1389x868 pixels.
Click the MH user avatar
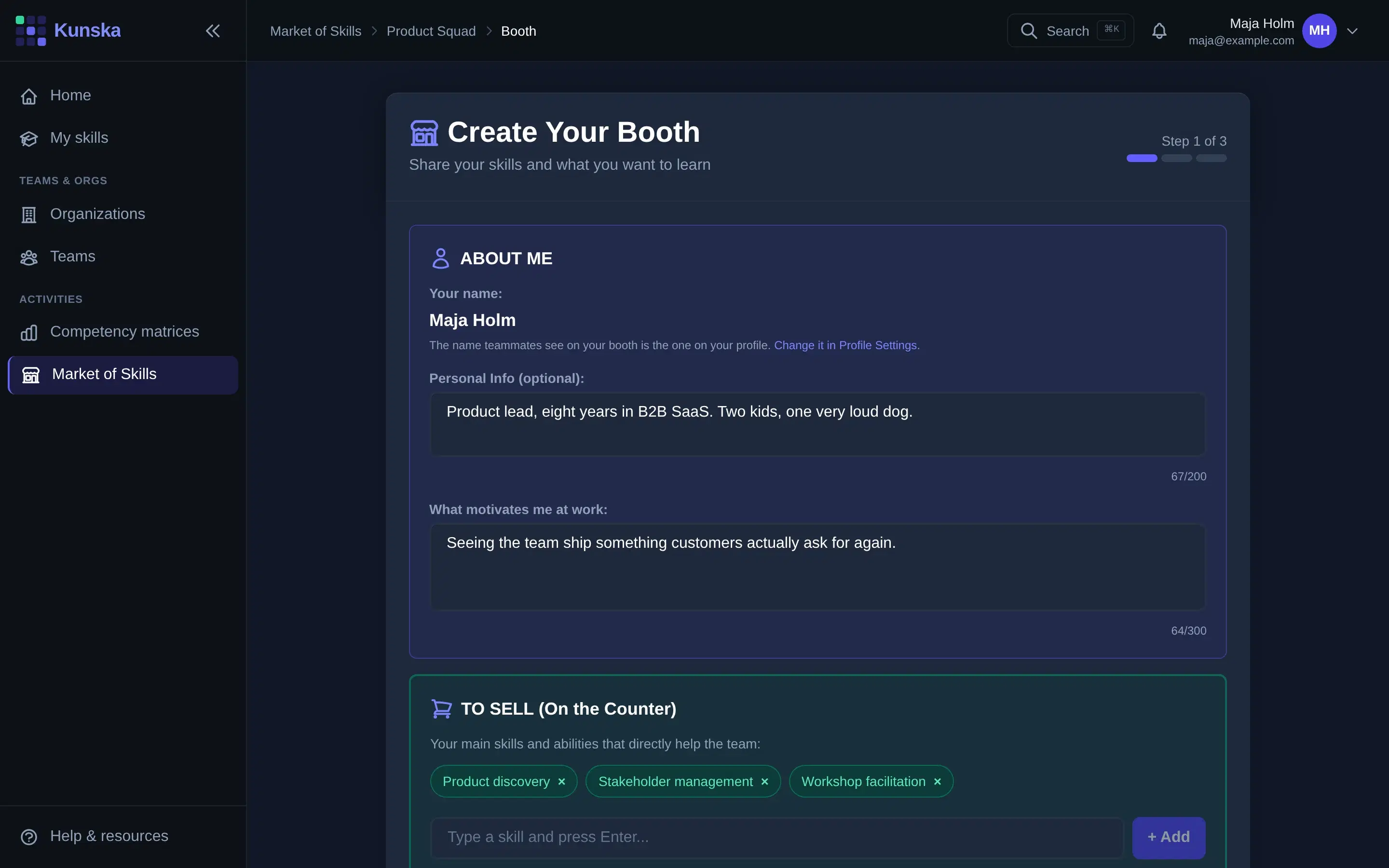point(1319,30)
